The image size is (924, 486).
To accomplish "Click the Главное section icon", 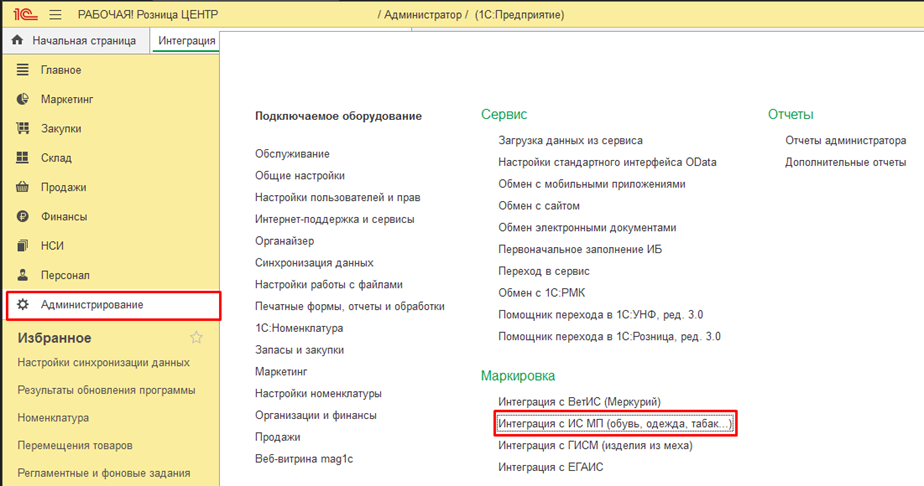I will 22,70.
